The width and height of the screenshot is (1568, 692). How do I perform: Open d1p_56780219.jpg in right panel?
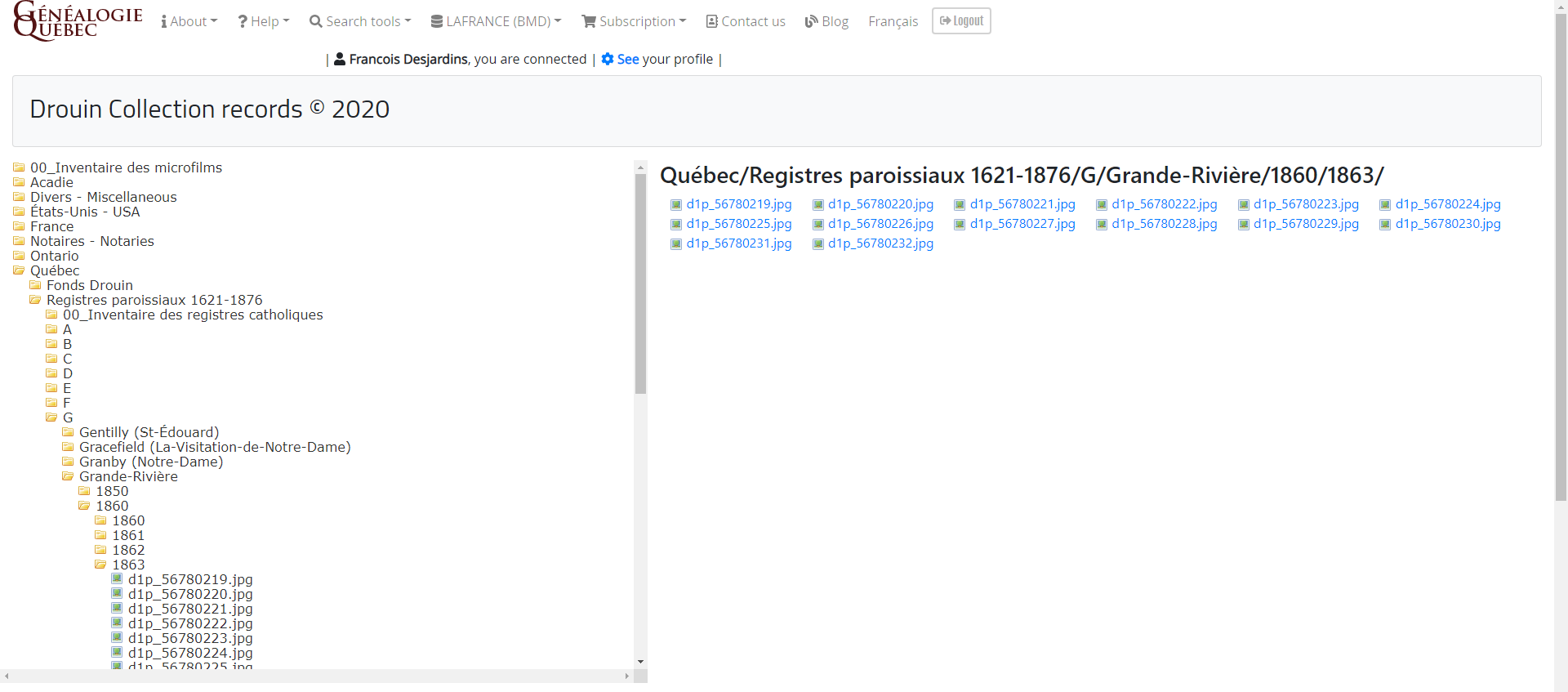coord(739,204)
